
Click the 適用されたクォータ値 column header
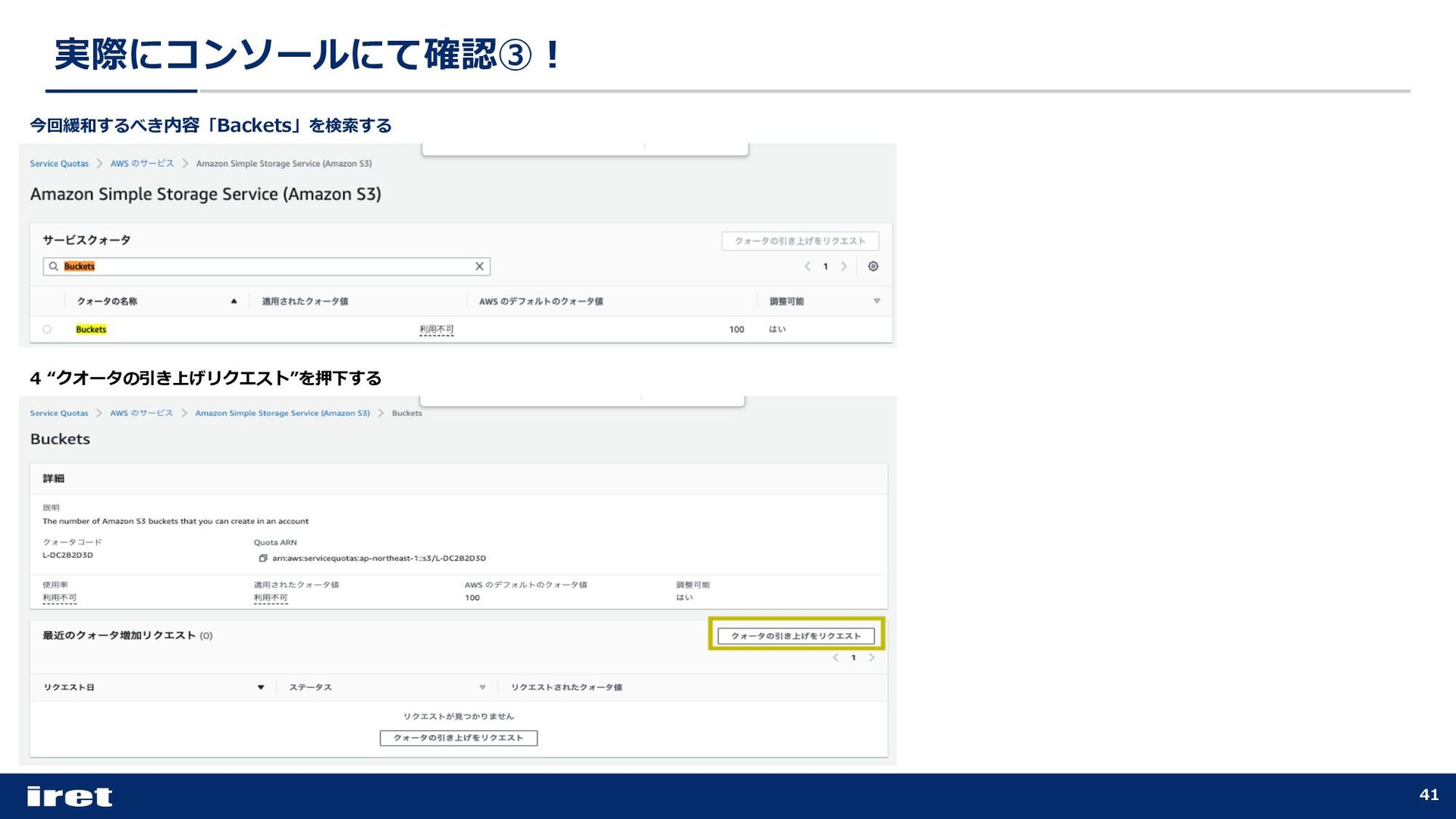[x=305, y=301]
